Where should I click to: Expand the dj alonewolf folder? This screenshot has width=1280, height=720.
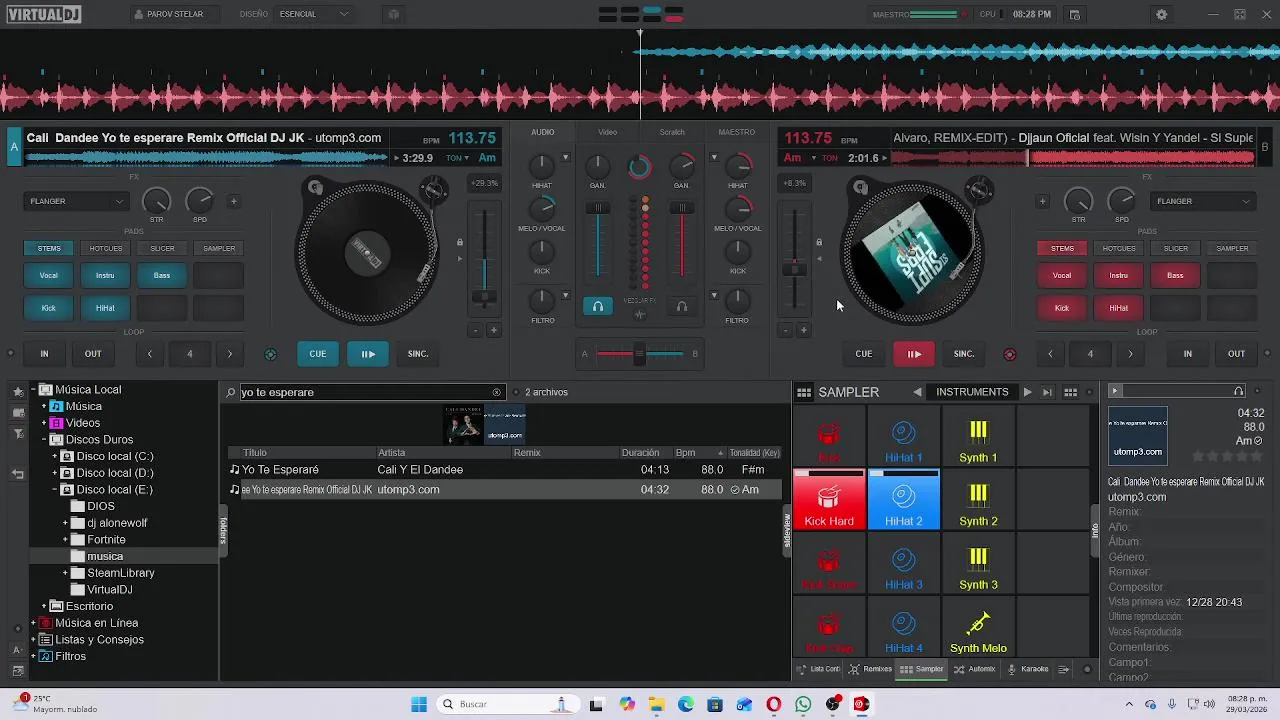66,523
